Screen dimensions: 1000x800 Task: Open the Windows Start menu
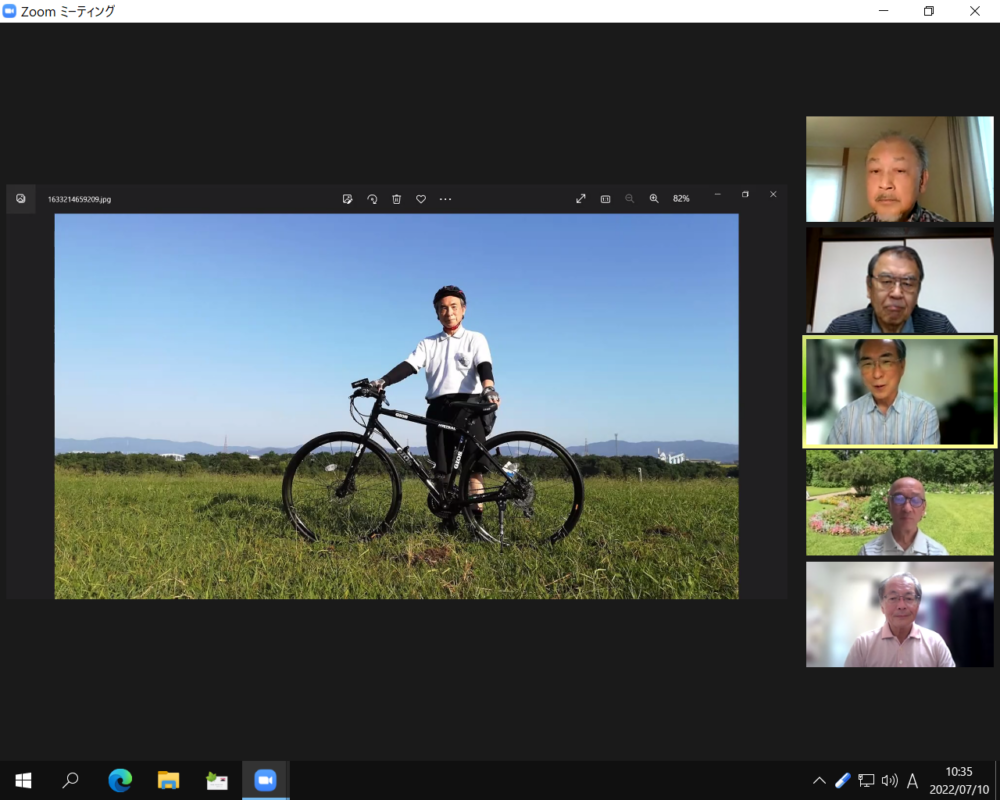coord(23,780)
